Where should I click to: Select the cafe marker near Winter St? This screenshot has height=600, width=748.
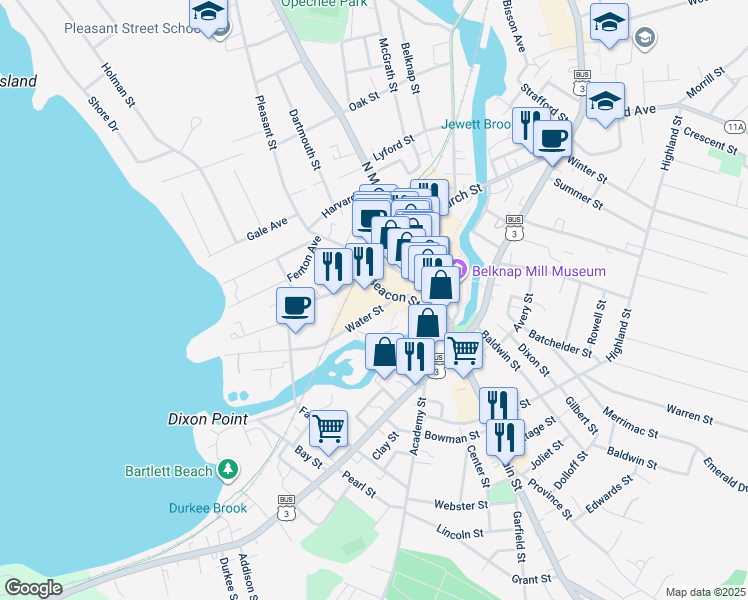[x=552, y=138]
